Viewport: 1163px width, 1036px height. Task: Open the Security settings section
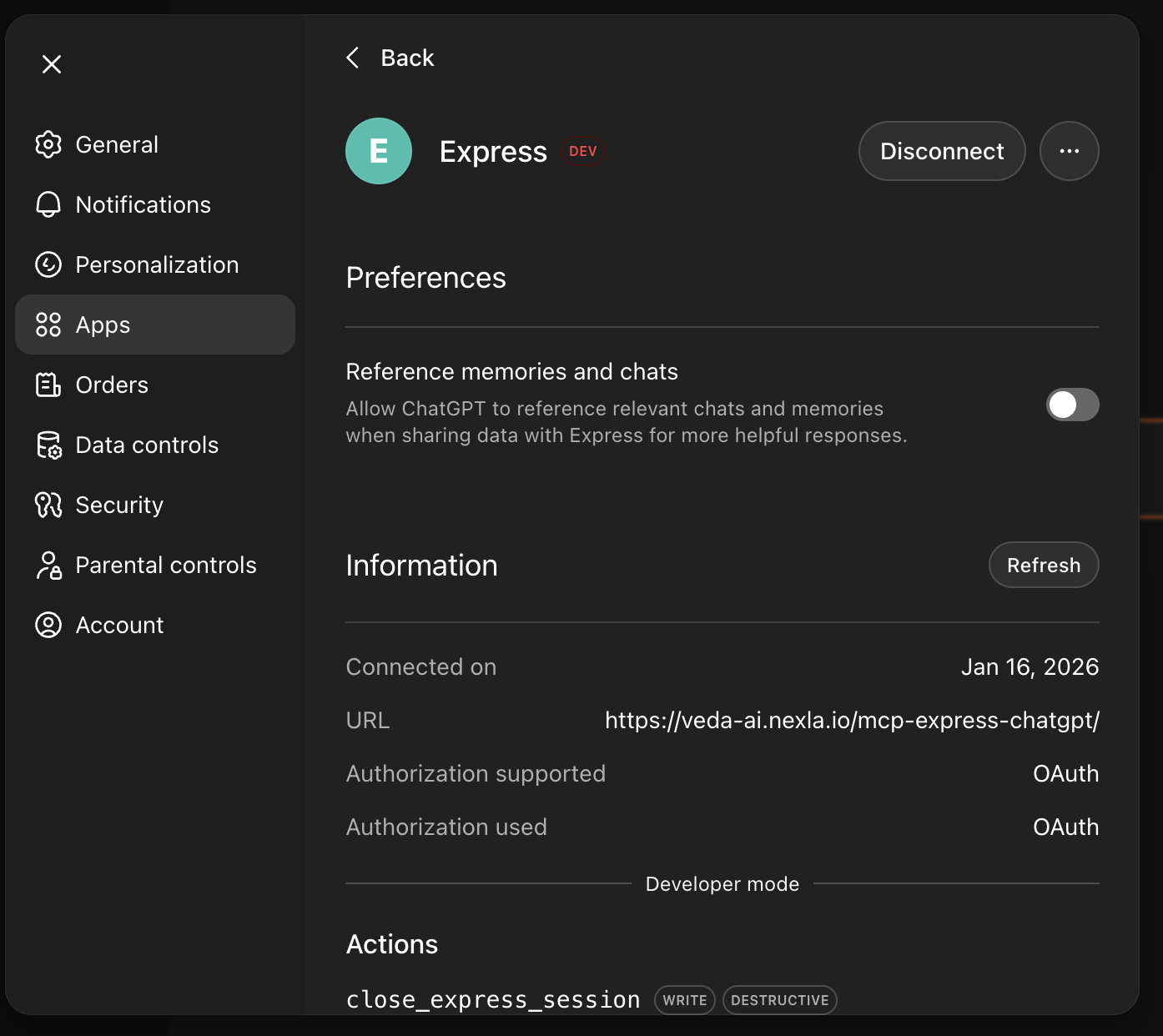(x=119, y=505)
